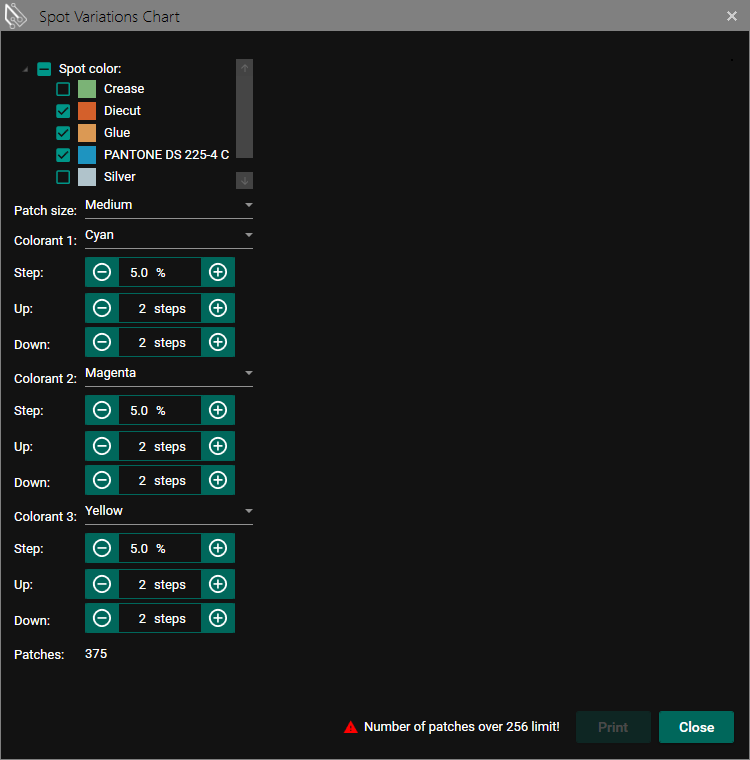Click the red warning triangle icon
This screenshot has height=760, width=750.
click(351, 727)
